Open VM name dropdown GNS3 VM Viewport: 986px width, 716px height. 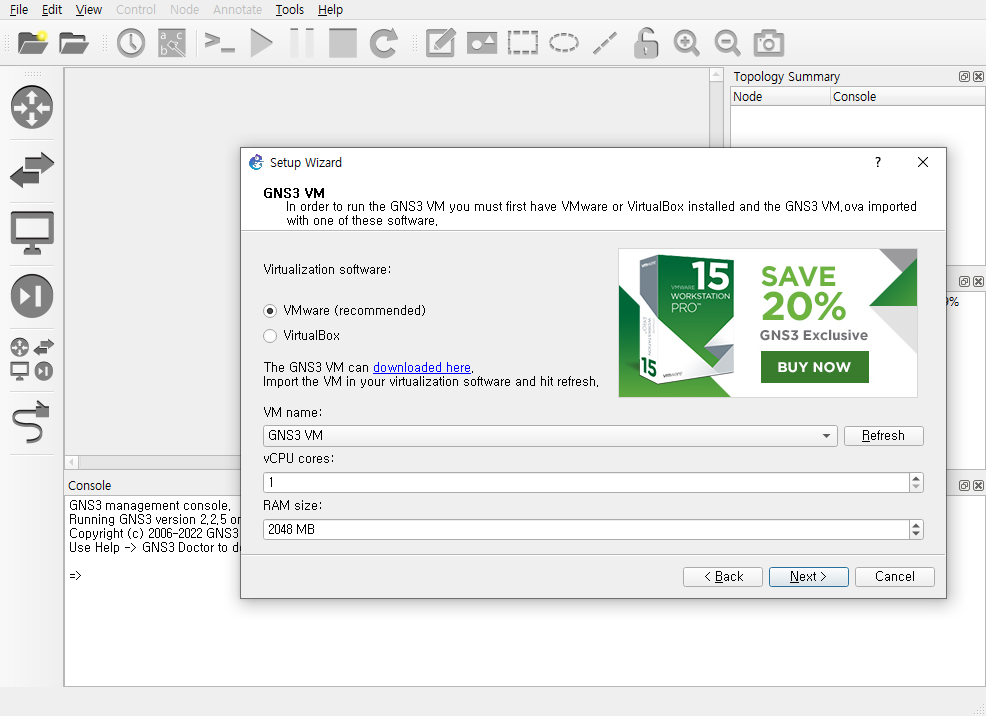[550, 436]
